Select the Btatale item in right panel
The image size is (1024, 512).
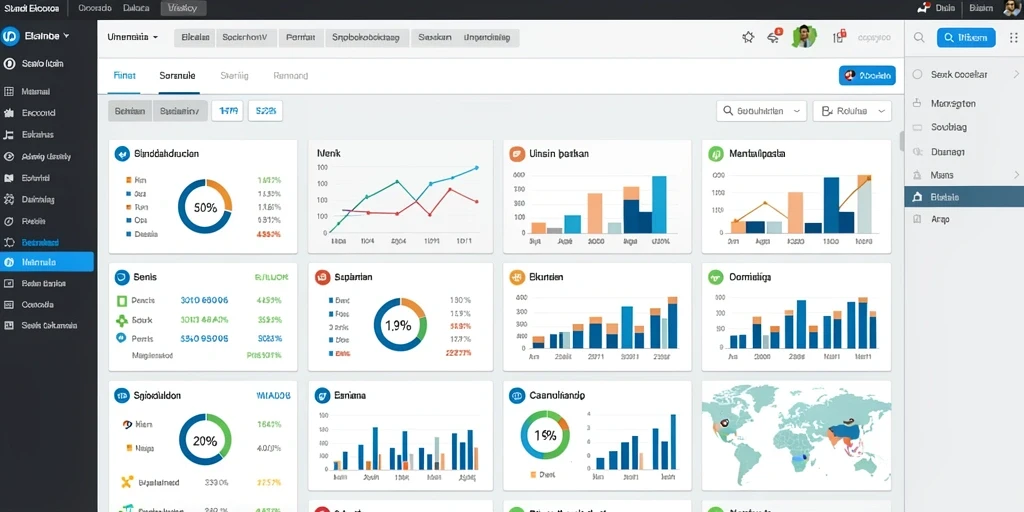click(x=964, y=197)
